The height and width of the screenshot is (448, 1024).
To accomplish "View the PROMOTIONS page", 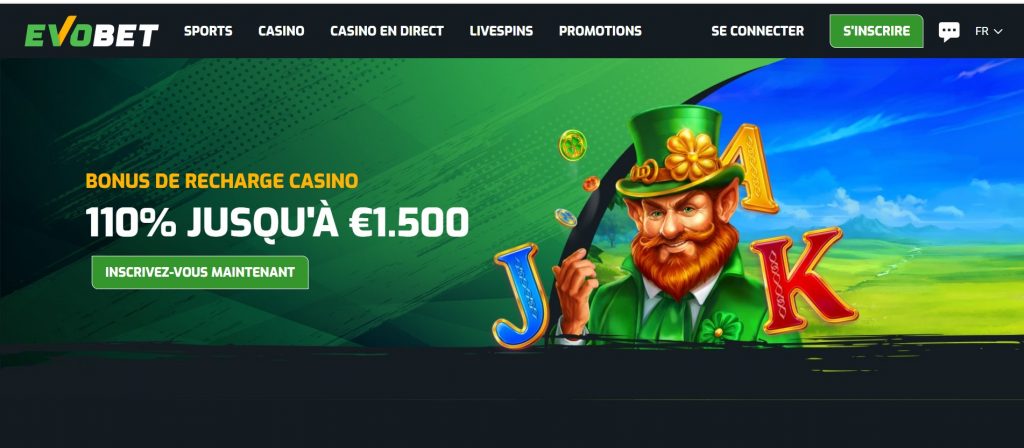I will click(600, 31).
